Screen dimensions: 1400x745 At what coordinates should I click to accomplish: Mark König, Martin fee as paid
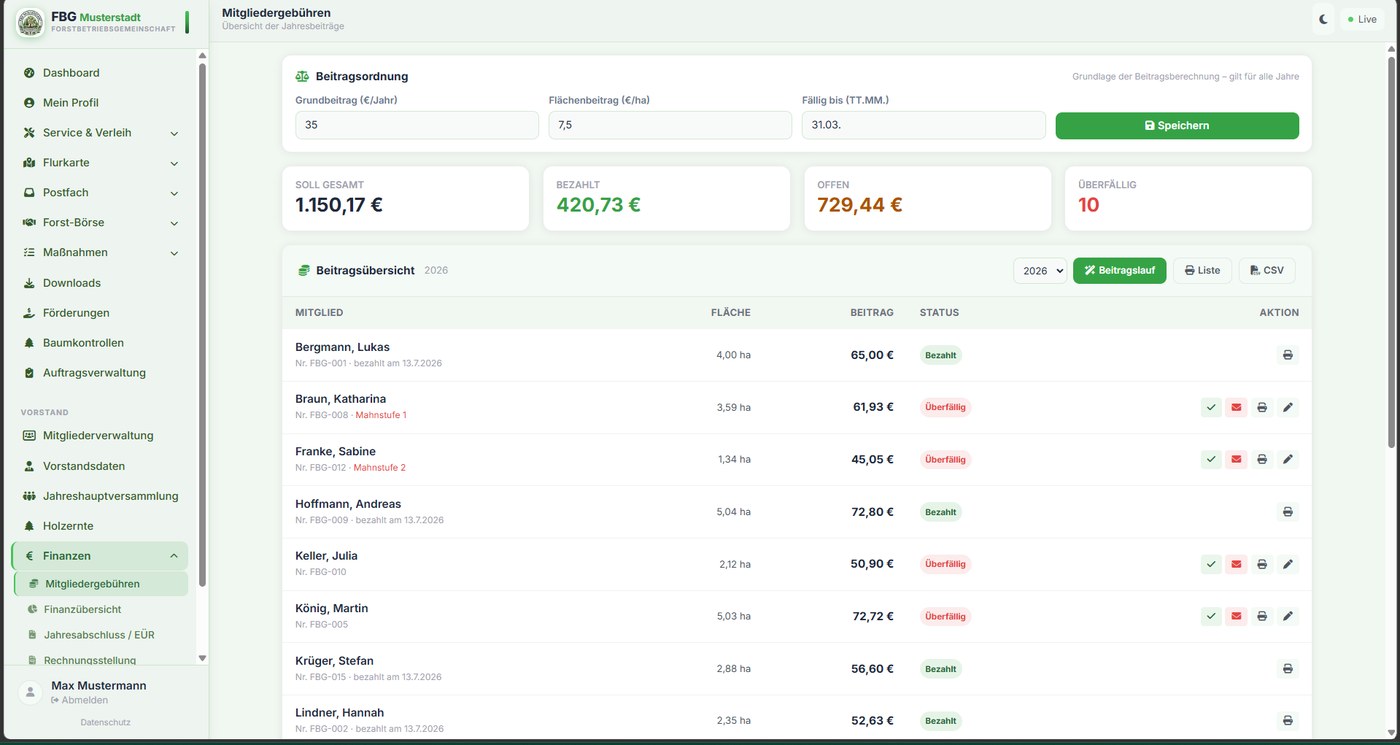coord(1211,616)
